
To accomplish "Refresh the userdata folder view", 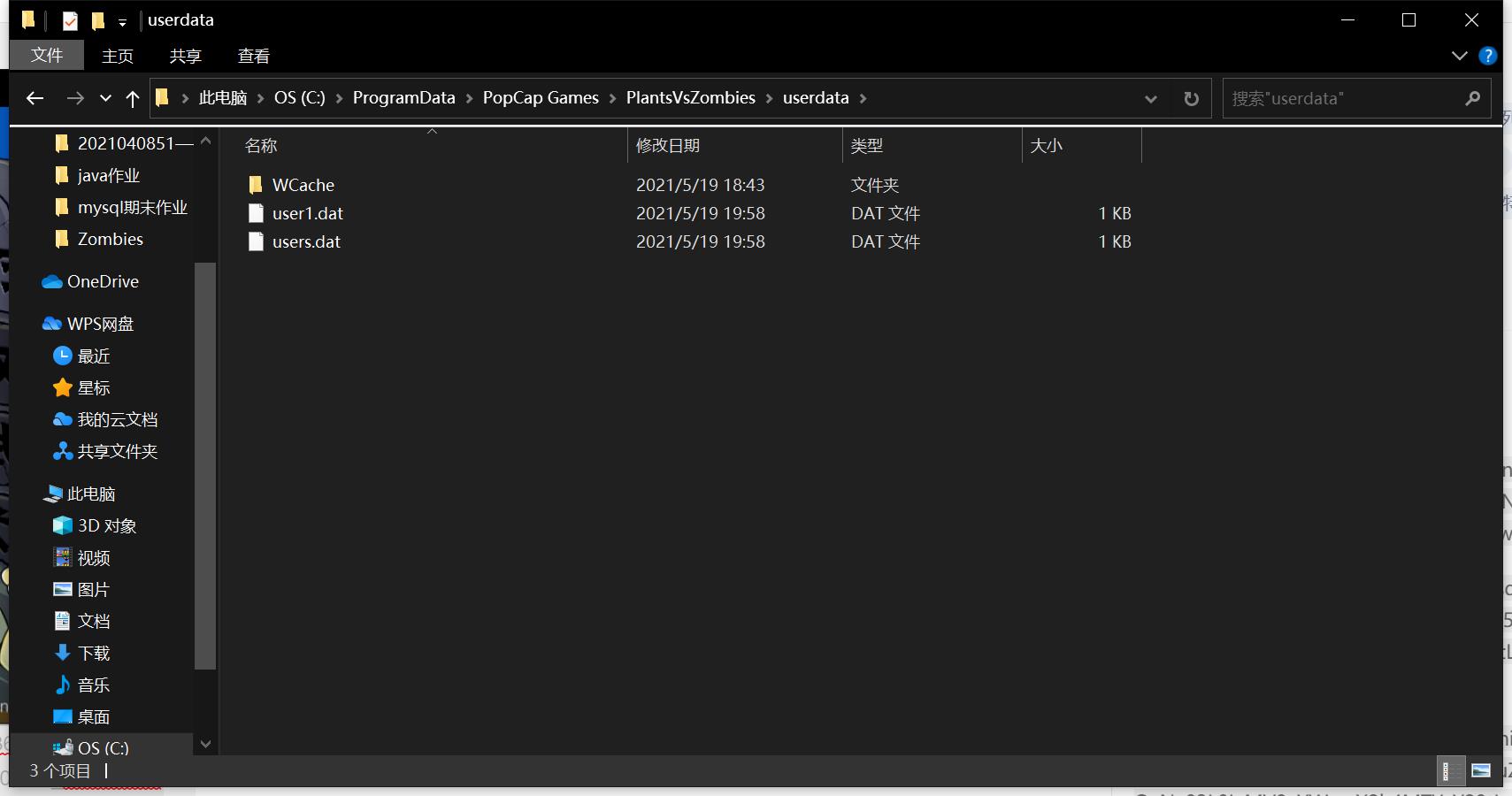I will point(1191,98).
